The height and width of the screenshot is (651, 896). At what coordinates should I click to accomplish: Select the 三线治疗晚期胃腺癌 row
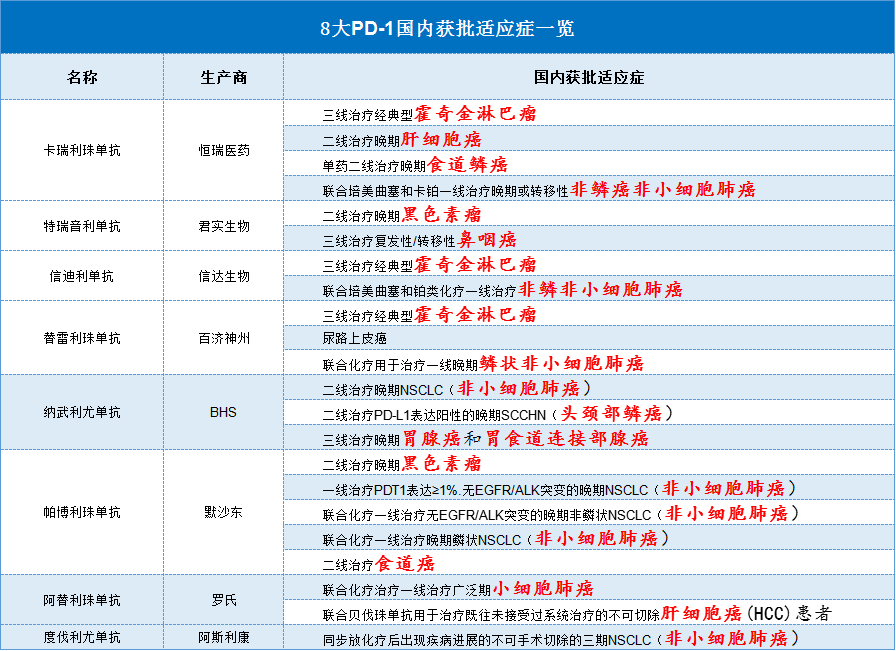point(589,437)
